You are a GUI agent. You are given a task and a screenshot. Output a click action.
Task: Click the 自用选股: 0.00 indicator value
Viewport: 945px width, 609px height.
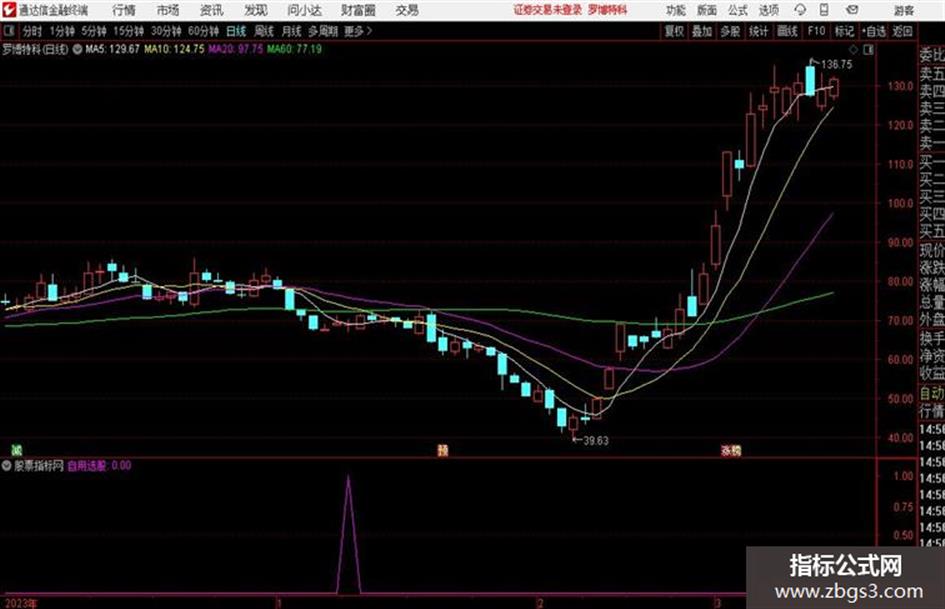(x=99, y=465)
